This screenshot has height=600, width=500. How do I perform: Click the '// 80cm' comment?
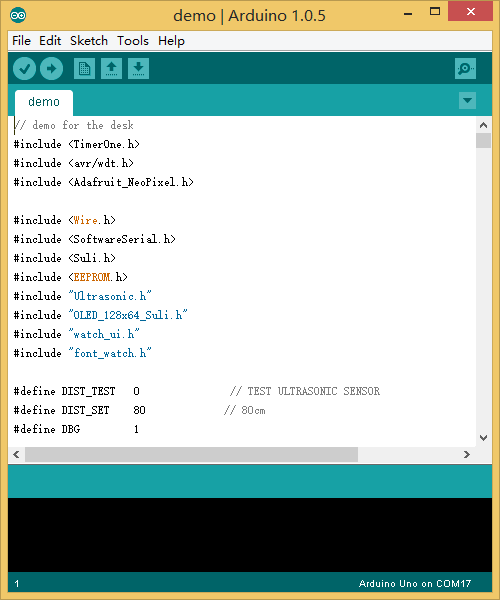point(245,410)
